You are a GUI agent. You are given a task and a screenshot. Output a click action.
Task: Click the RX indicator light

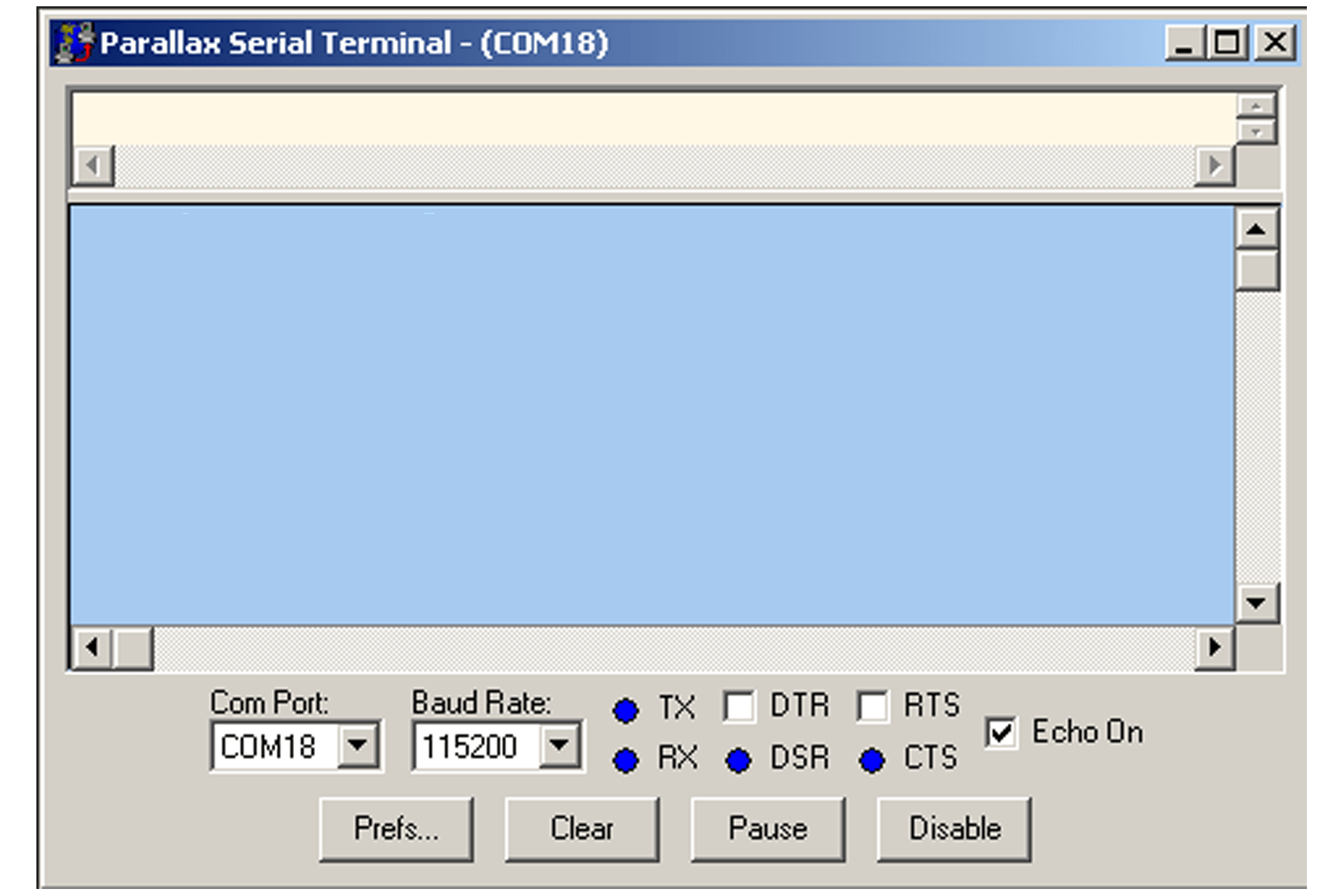coord(626,760)
